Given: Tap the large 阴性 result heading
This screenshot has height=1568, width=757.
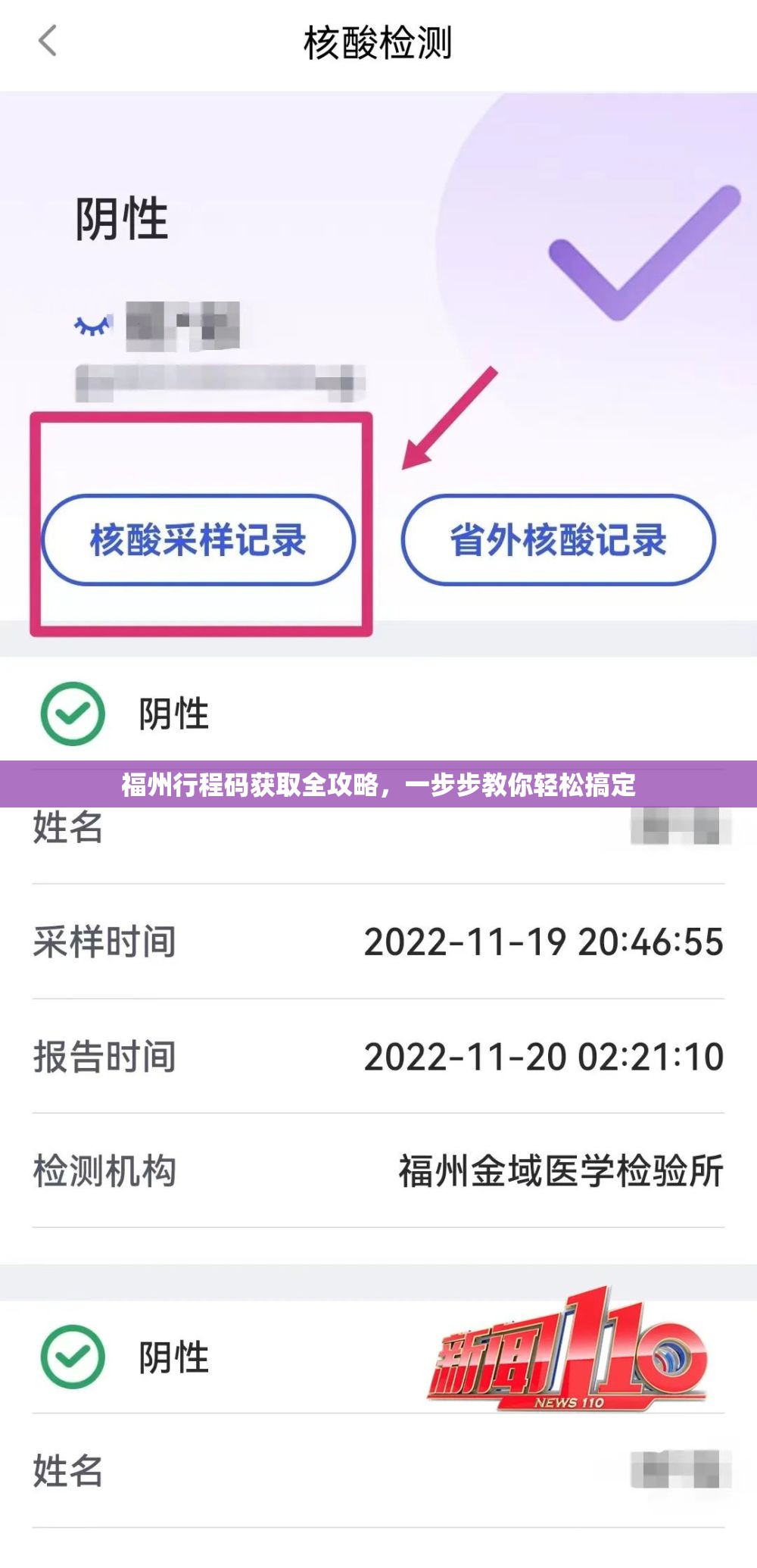Looking at the screenshot, I should pyautogui.click(x=121, y=220).
